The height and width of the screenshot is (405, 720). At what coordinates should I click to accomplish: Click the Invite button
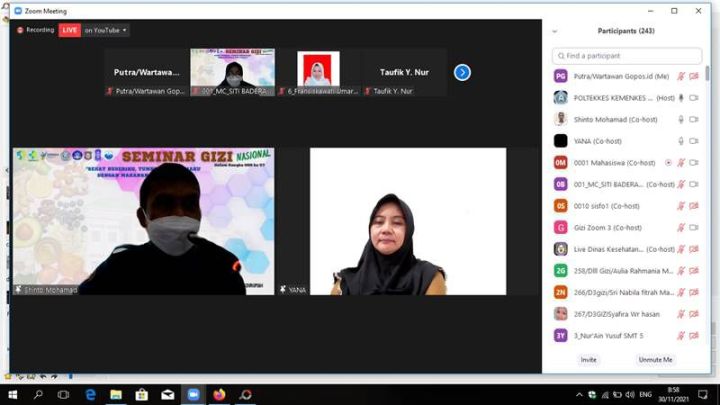(588, 360)
